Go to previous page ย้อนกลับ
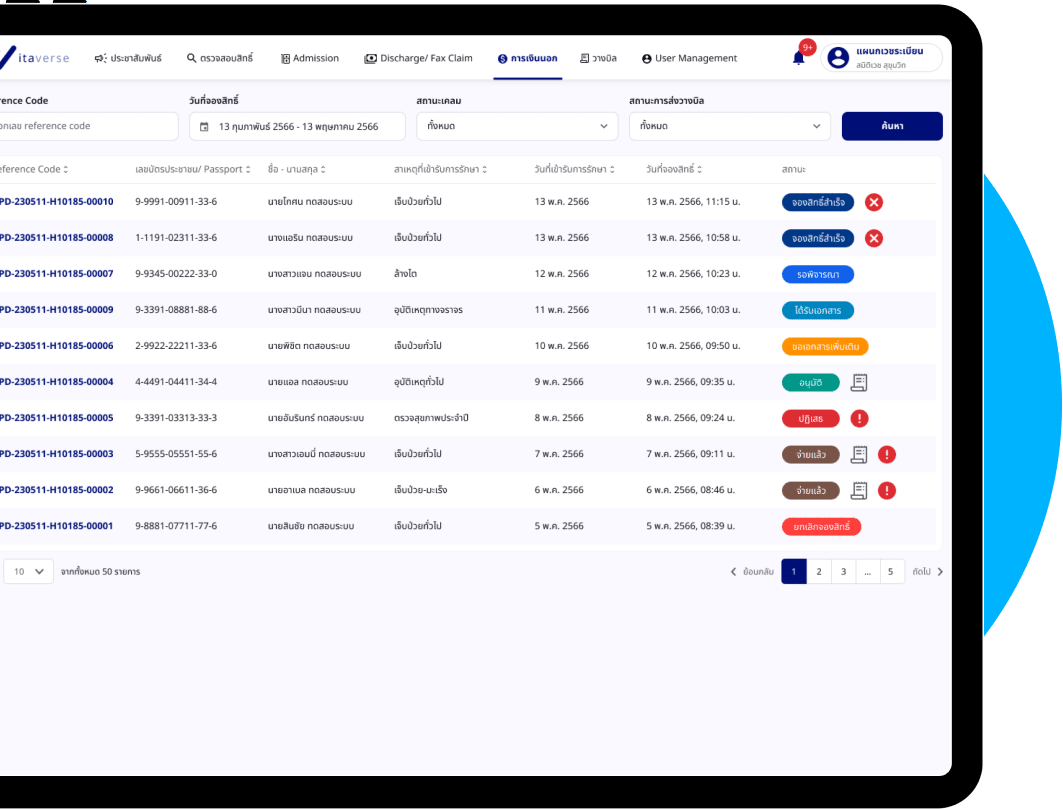Screen dimensions: 1063x810 point(752,571)
